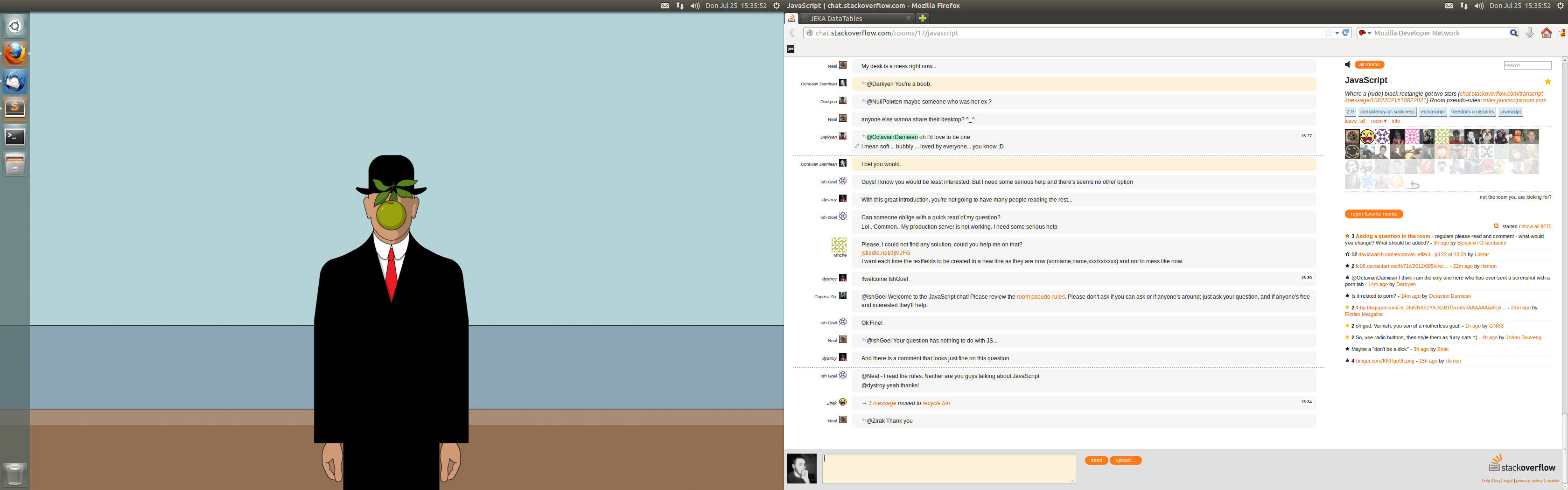Open the room info link

click(x=1396, y=121)
